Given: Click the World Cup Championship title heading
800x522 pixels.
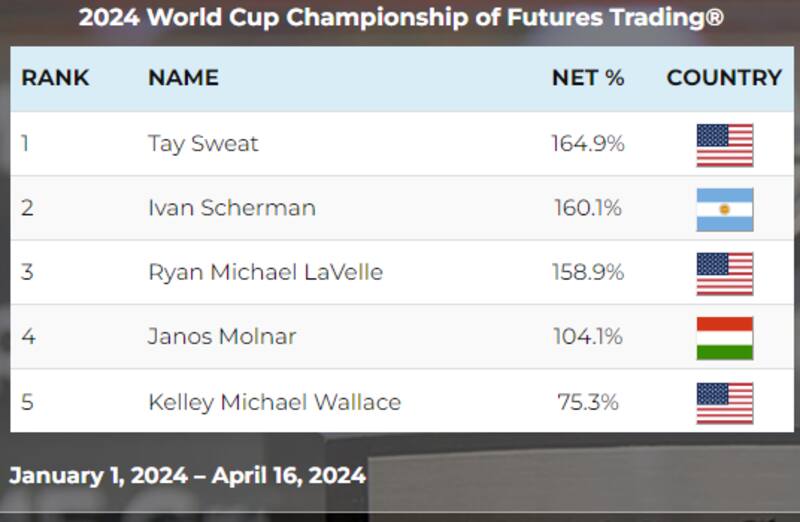Looking at the screenshot, I should coord(400,18).
